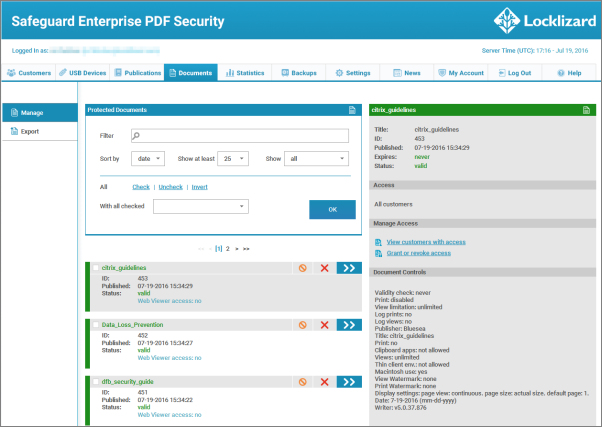This screenshot has width=602, height=427.
Task: Select the dfb_security_guide checkbox
Action: click(x=96, y=381)
